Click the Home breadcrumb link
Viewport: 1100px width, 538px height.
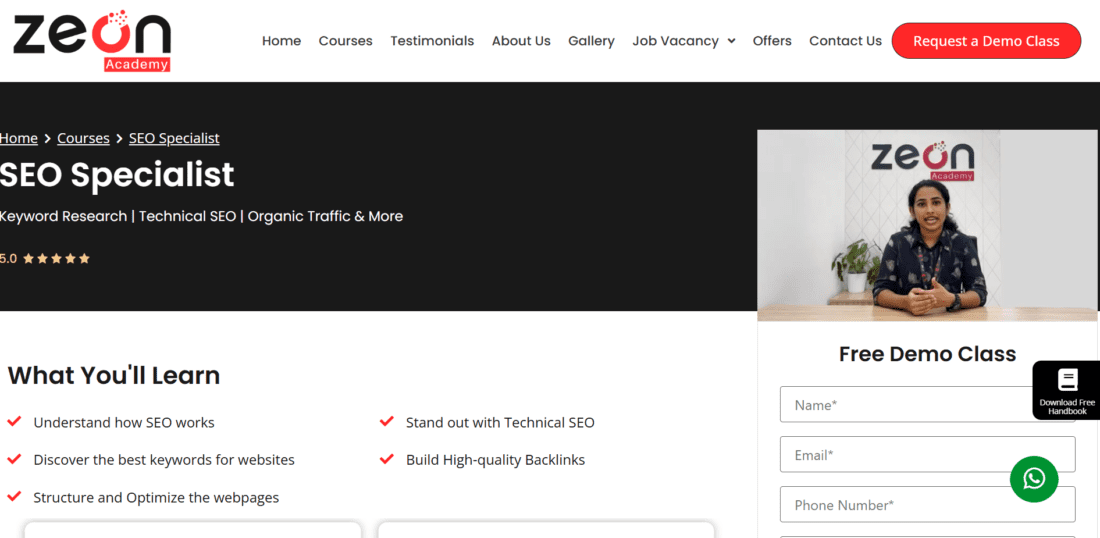[19, 138]
